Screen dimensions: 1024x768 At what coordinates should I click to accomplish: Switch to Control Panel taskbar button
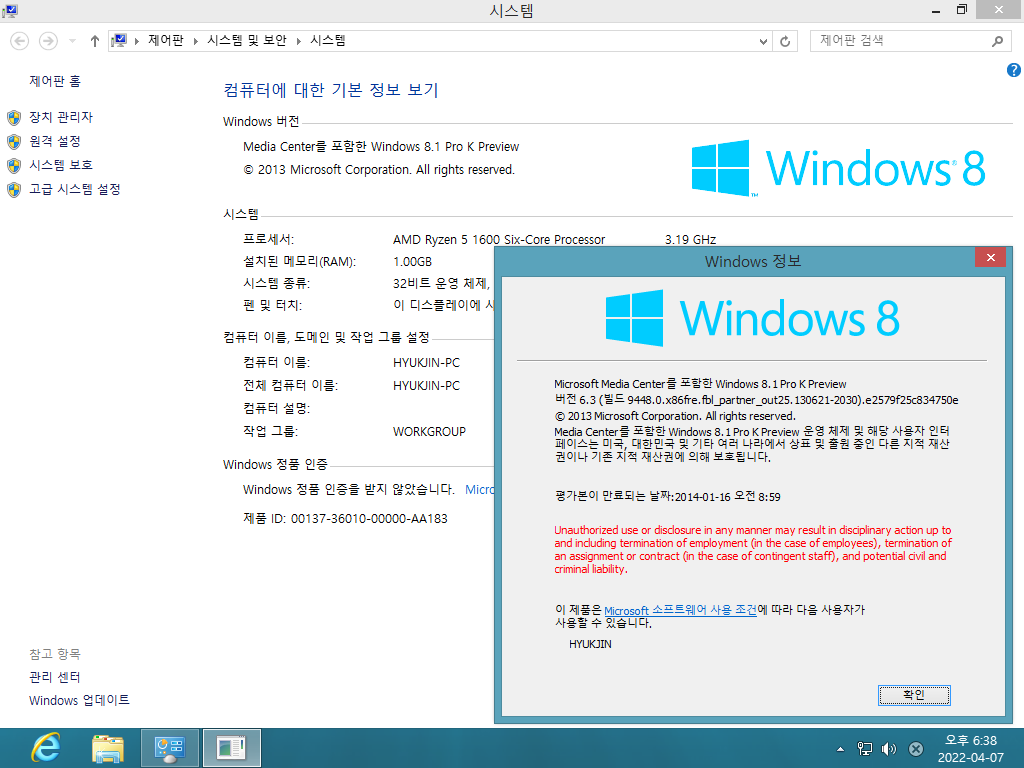170,748
